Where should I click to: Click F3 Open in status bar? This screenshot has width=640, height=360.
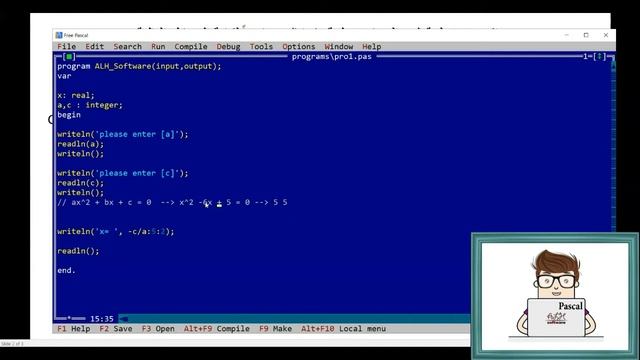point(158,329)
